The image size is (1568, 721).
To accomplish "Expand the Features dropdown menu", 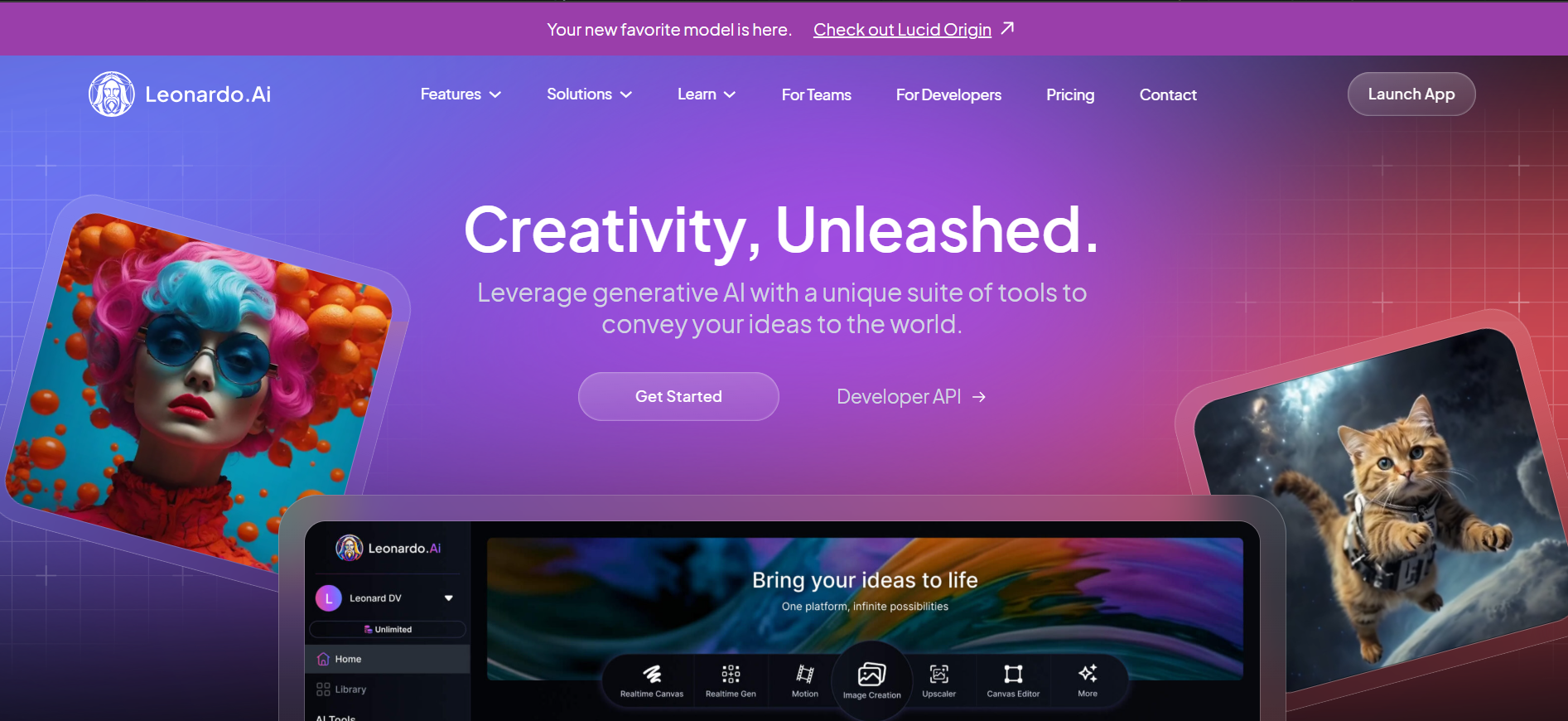I will pyautogui.click(x=461, y=94).
